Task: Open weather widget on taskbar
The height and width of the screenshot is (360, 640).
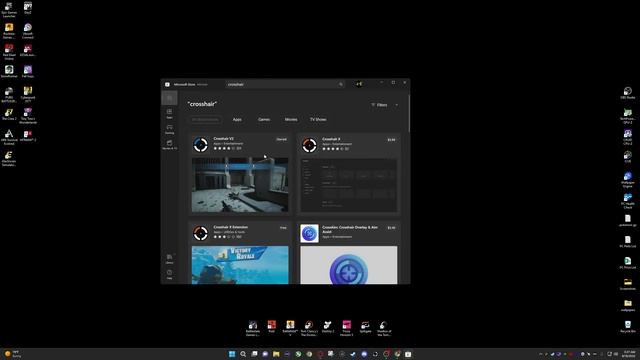Action: (x=12, y=354)
